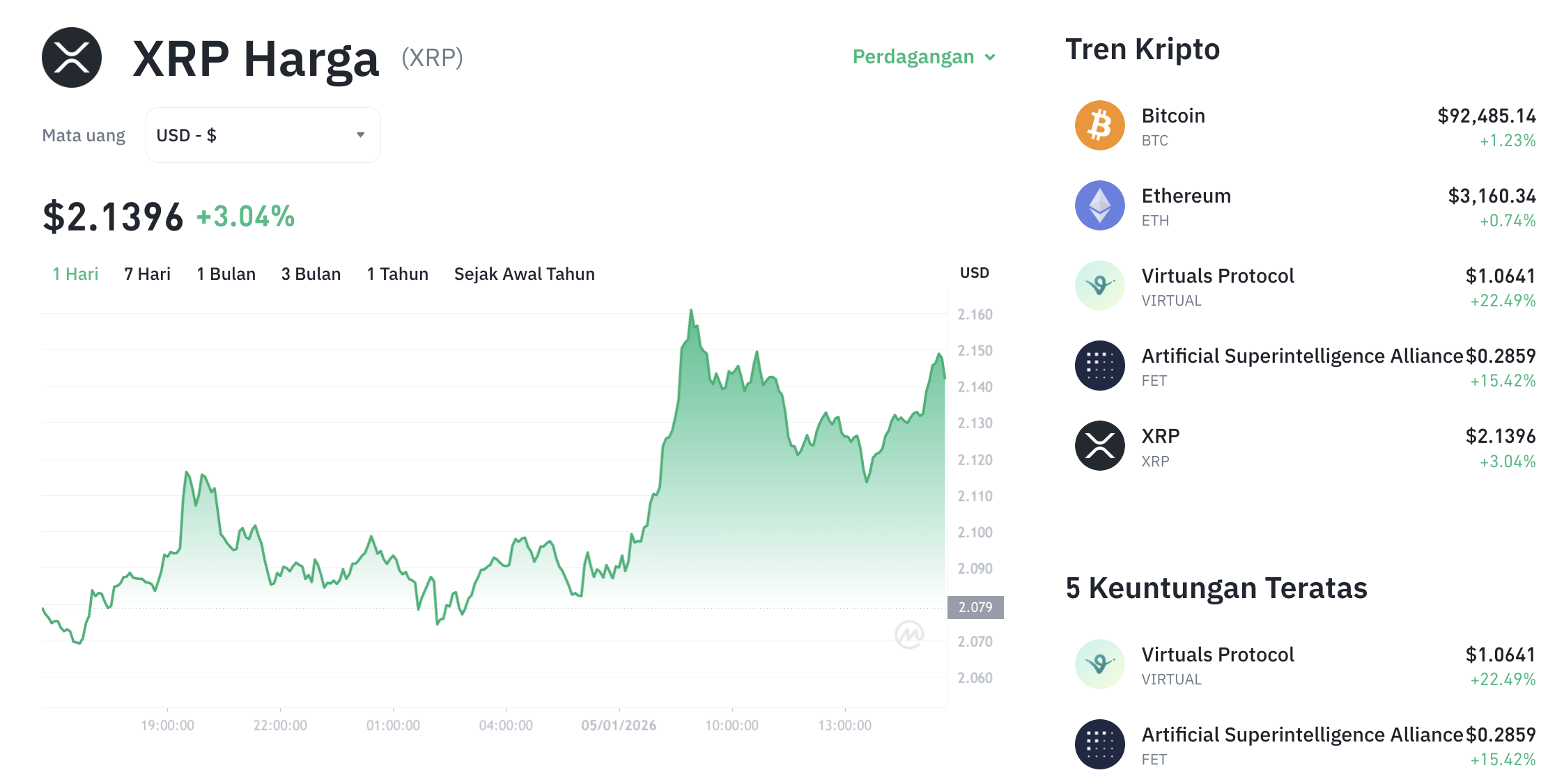Click the 2.079 current price marker on the axis
Image resolution: width=1548 pixels, height=784 pixels.
pyautogui.click(x=975, y=606)
